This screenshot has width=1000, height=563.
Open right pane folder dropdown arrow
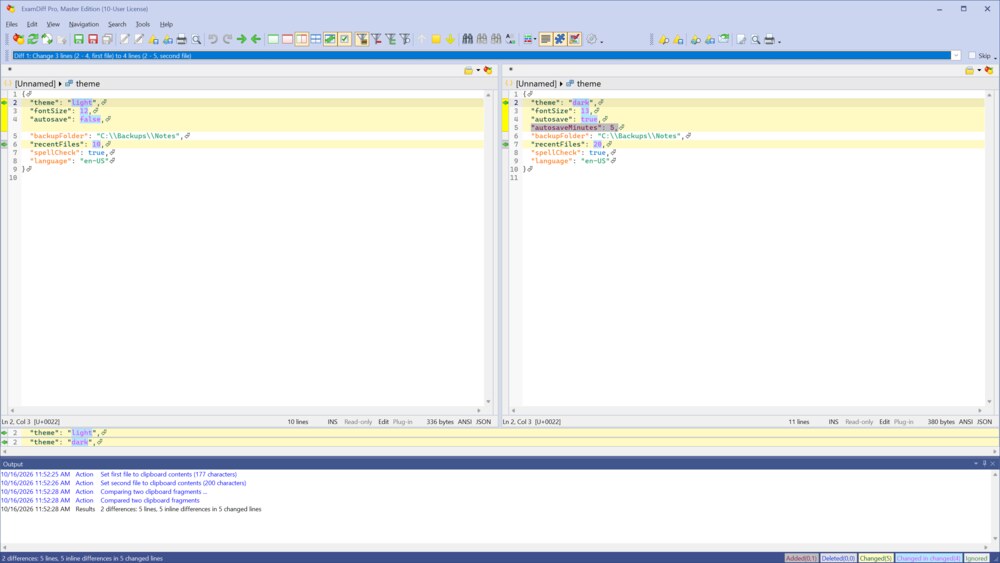pos(979,70)
